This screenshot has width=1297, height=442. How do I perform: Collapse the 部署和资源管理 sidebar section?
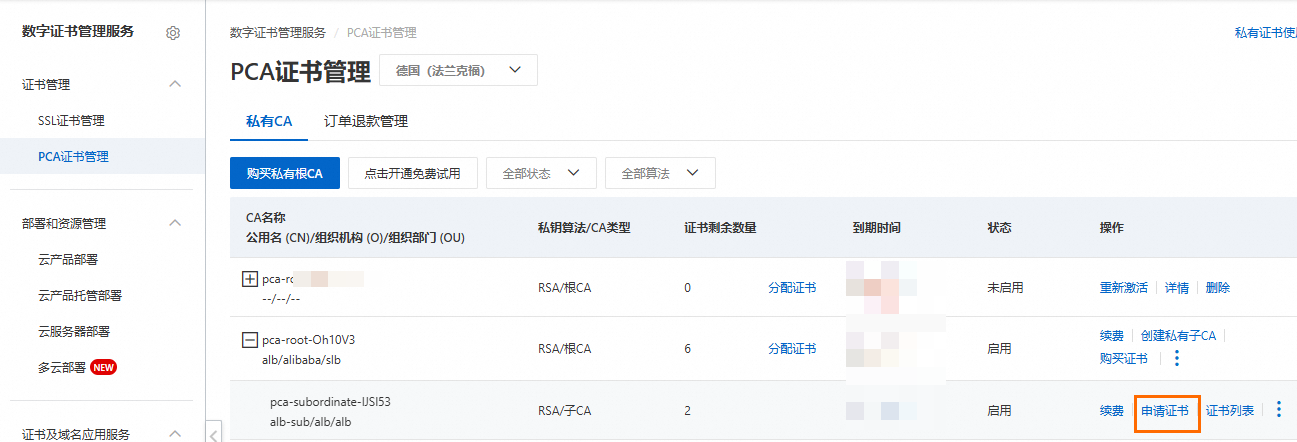point(176,223)
